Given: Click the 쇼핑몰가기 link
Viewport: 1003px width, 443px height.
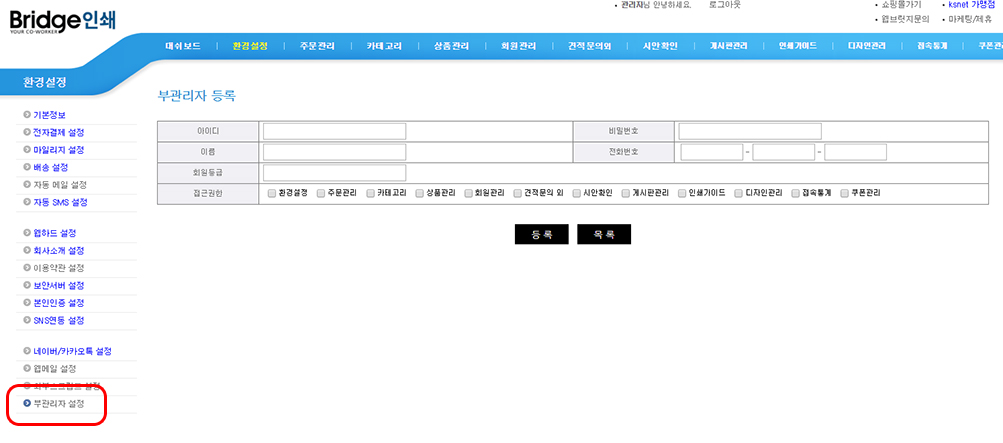Looking at the screenshot, I should 901,4.
